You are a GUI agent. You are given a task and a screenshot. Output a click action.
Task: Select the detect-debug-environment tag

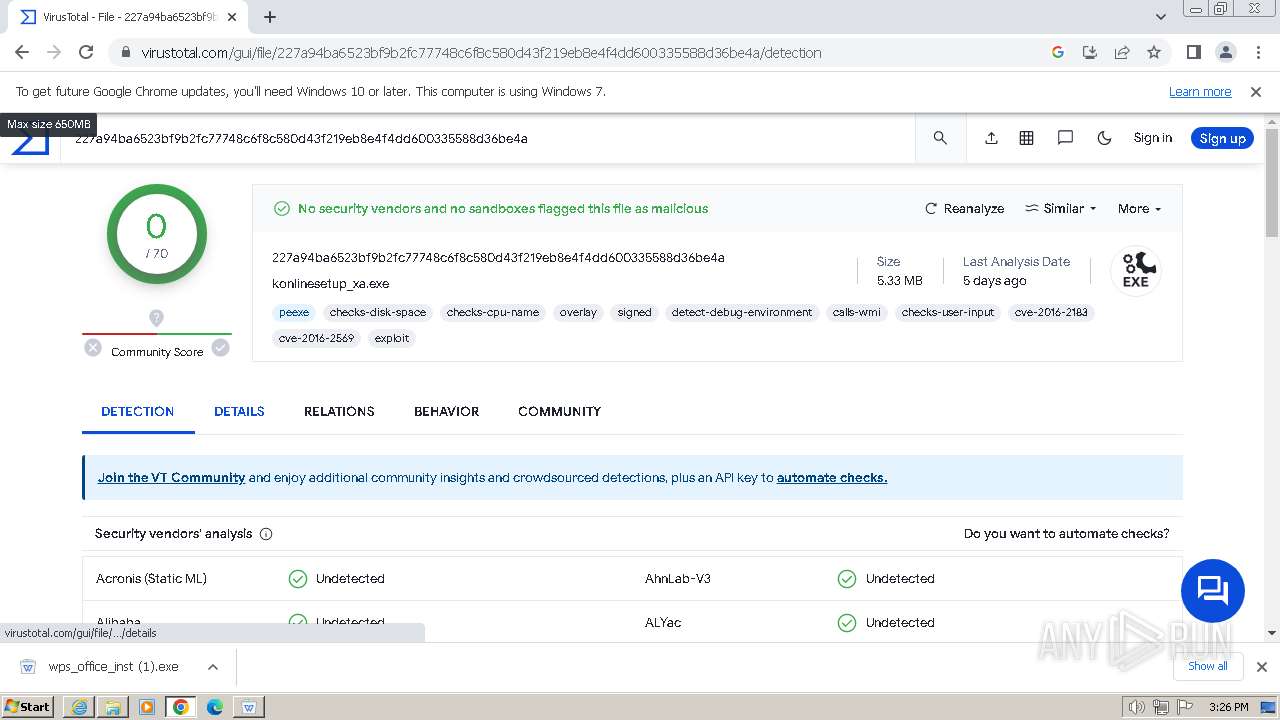pyautogui.click(x=742, y=312)
